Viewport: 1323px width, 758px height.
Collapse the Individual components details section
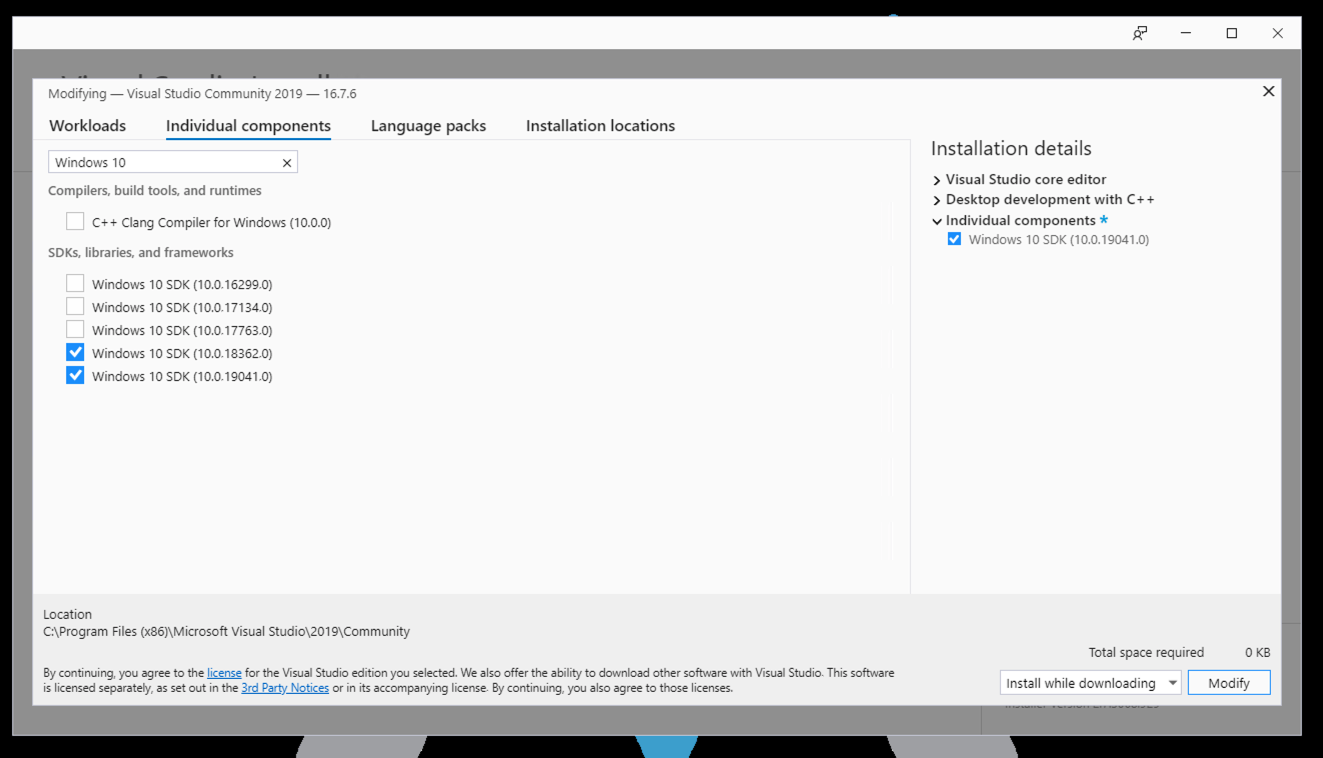pos(937,221)
